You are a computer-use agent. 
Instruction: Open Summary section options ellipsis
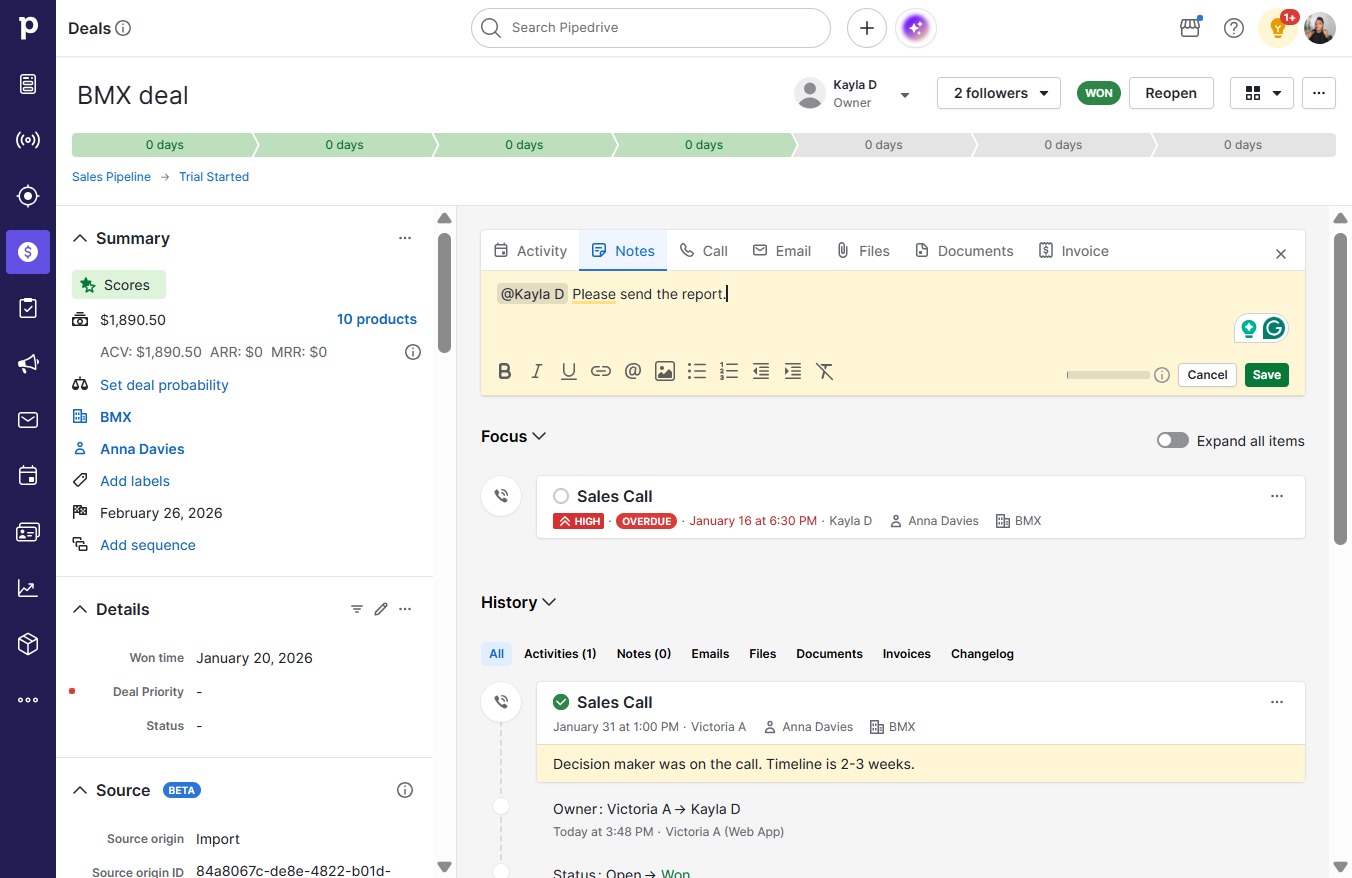405,238
